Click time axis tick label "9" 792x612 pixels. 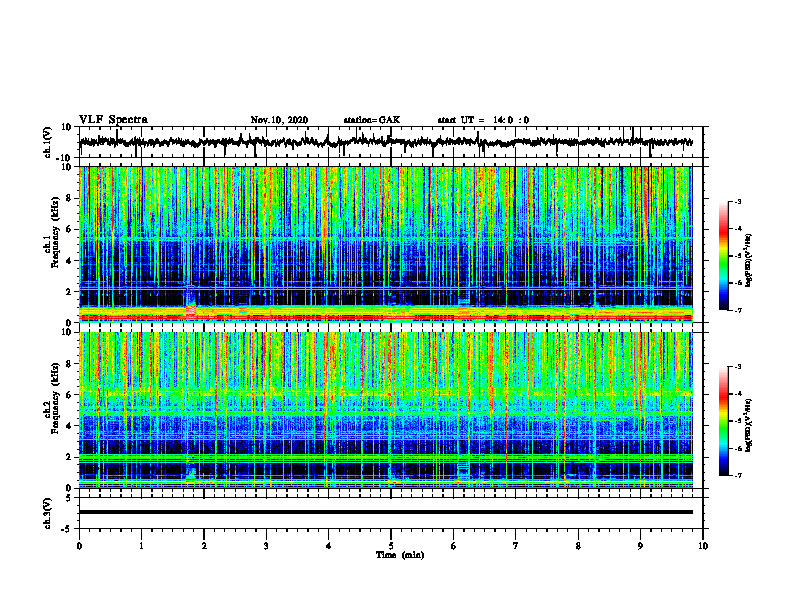pos(640,546)
